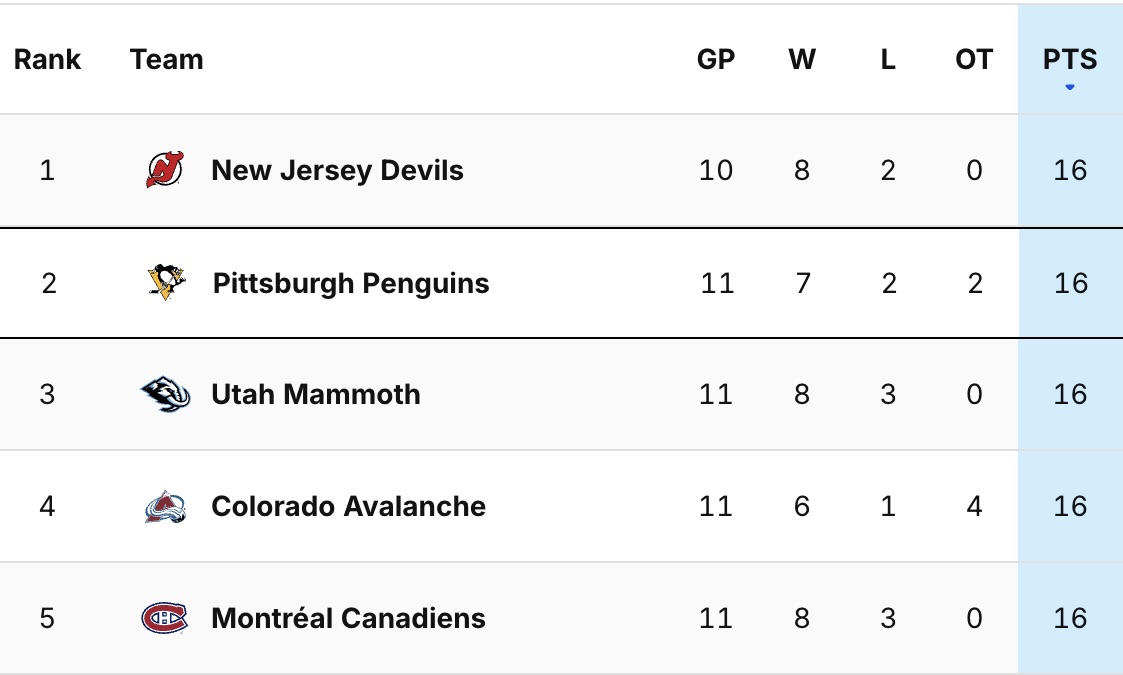Open New Jersey Devils team link
This screenshot has height=675, width=1123.
pyautogui.click(x=337, y=170)
